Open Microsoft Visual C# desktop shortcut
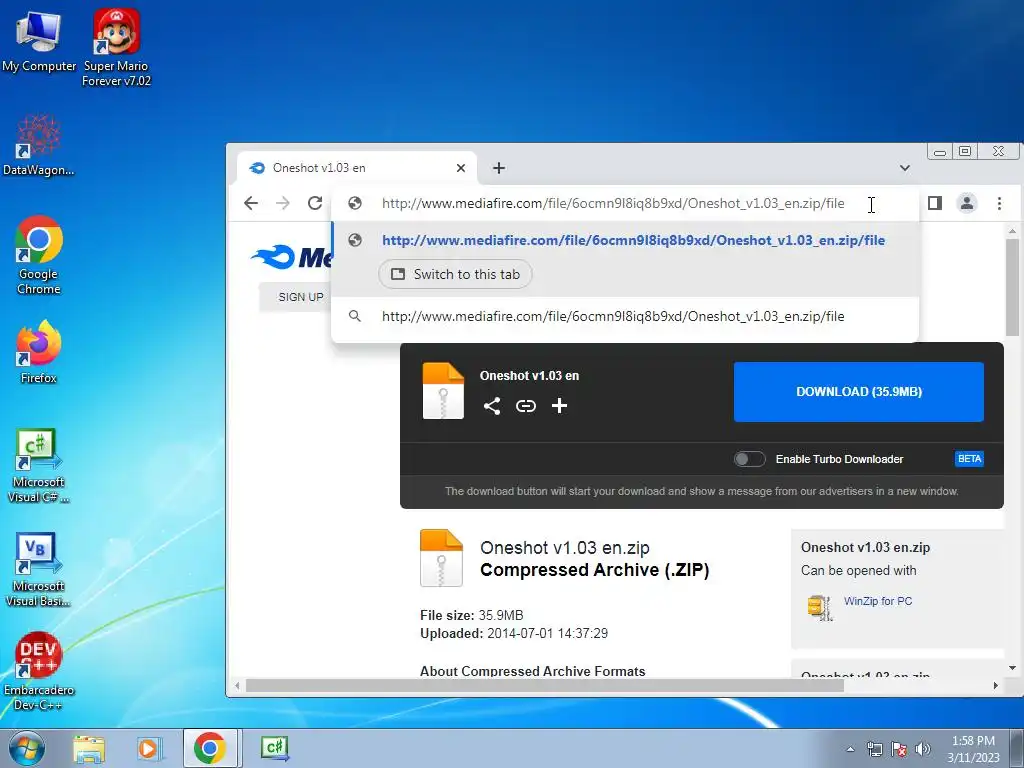This screenshot has height=768, width=1024. [39, 465]
